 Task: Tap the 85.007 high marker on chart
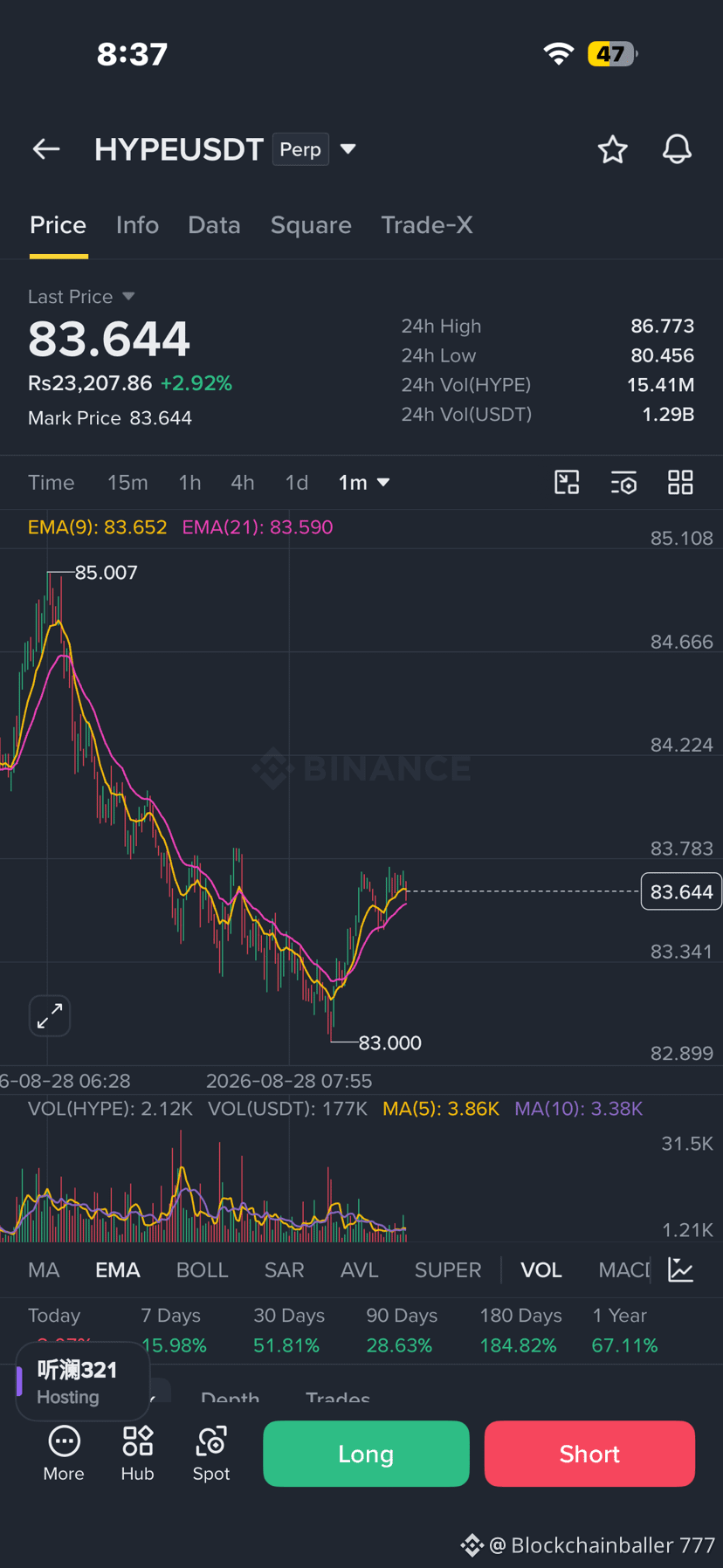106,573
